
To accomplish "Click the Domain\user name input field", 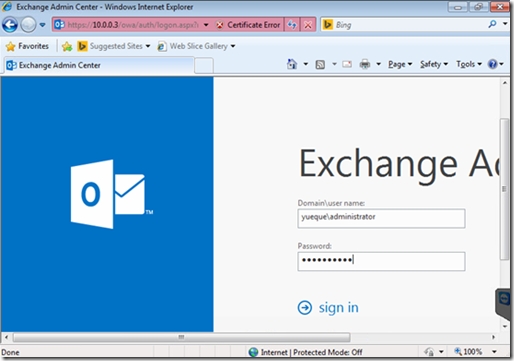I will [x=381, y=218].
